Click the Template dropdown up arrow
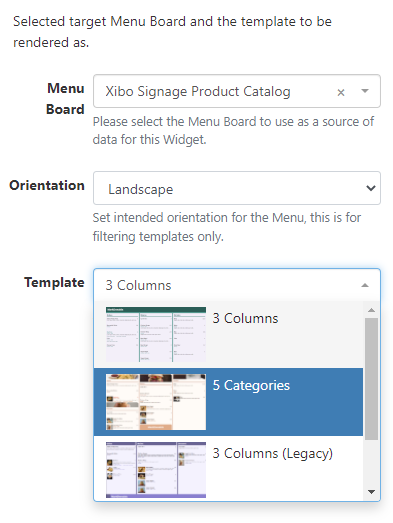 tap(365, 285)
